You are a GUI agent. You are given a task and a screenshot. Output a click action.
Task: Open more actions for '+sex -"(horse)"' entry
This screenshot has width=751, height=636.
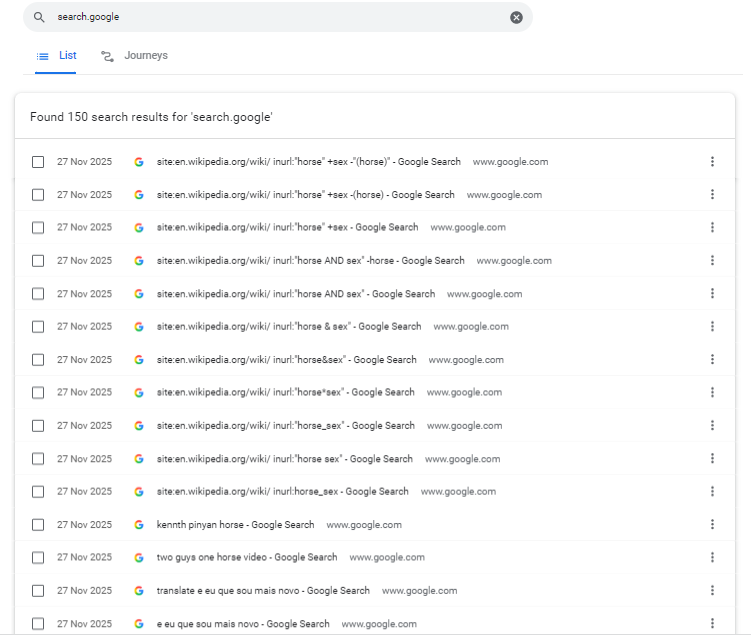(x=712, y=161)
